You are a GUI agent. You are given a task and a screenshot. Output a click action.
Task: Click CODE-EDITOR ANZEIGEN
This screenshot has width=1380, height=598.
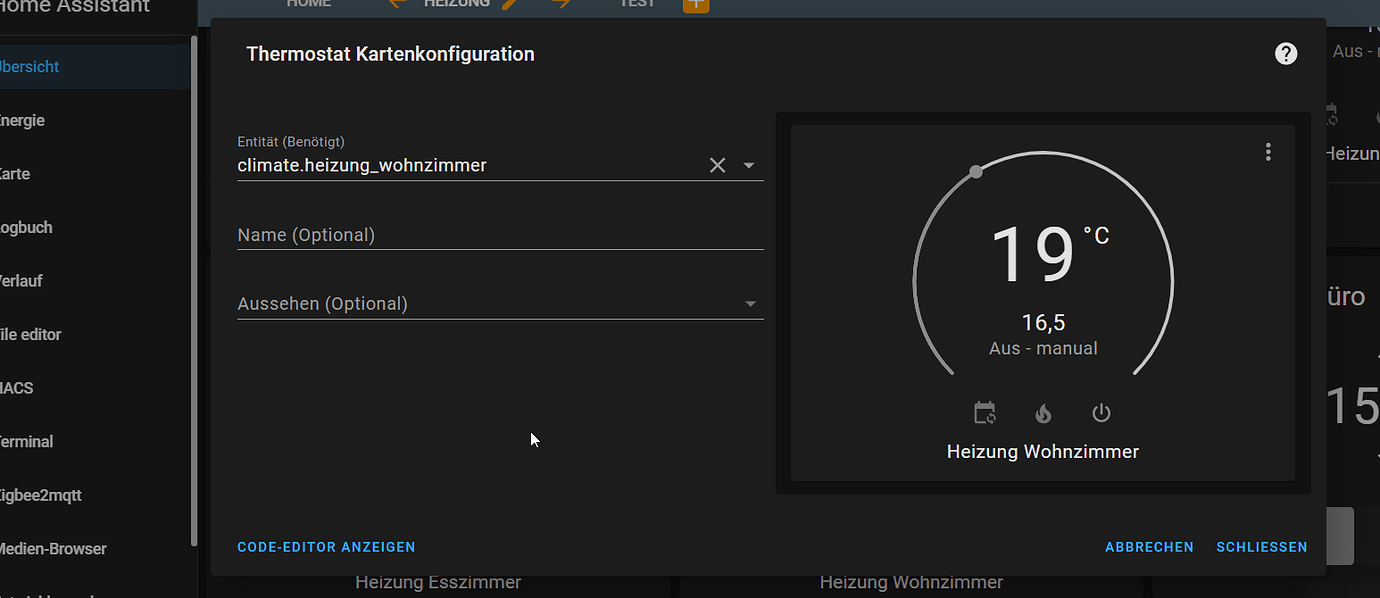(326, 547)
